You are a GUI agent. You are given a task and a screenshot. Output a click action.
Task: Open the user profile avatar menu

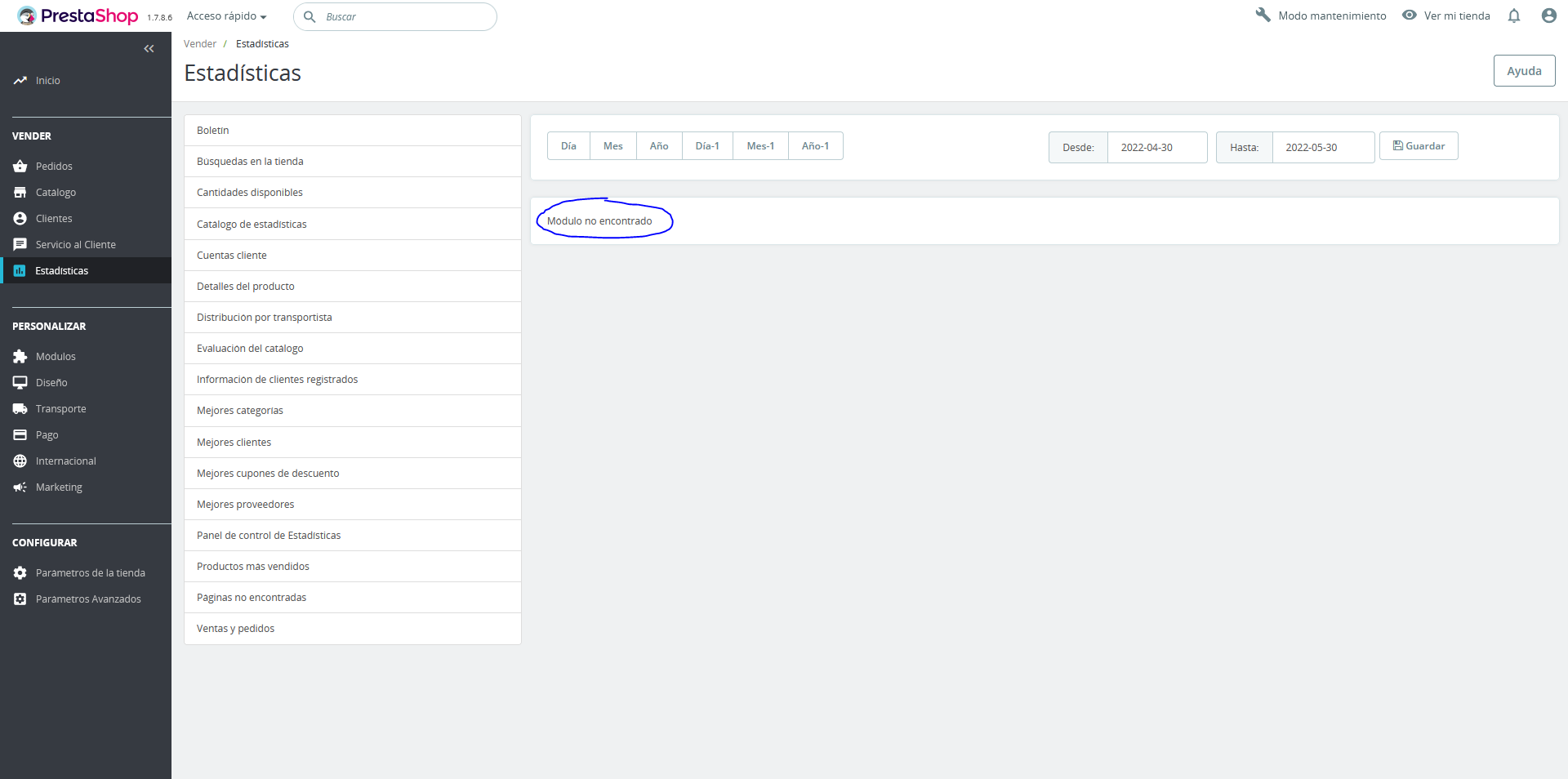[1548, 16]
